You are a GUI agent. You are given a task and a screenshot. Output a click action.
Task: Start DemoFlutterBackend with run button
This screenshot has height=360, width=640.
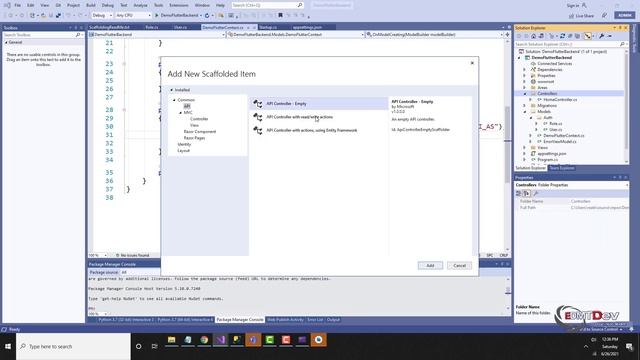click(x=177, y=15)
